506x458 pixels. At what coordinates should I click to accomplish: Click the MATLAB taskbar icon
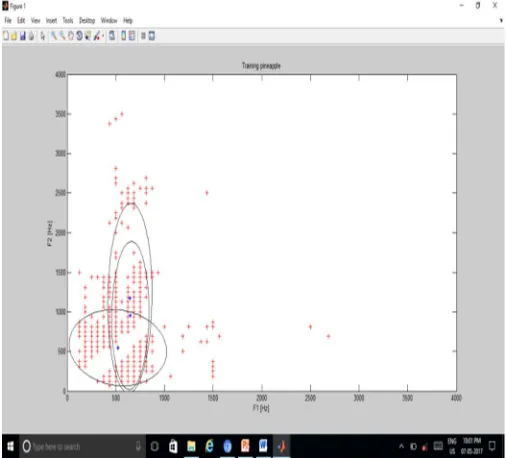point(282,446)
